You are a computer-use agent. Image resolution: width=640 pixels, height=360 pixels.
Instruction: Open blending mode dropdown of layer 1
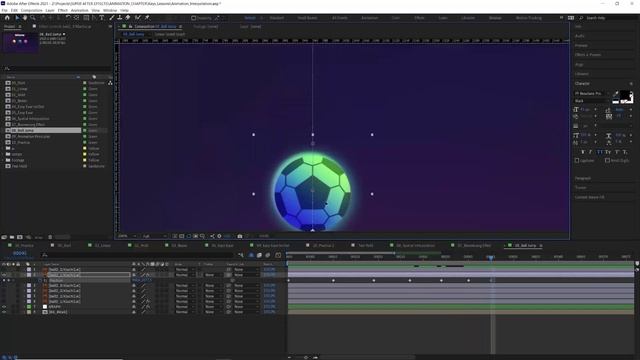[184, 269]
